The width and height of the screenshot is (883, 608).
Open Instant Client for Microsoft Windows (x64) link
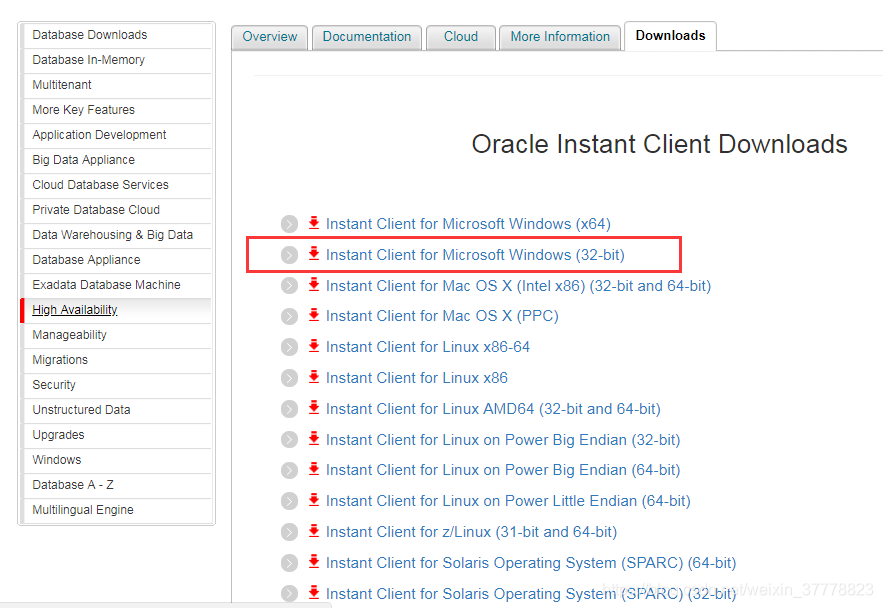pos(468,224)
